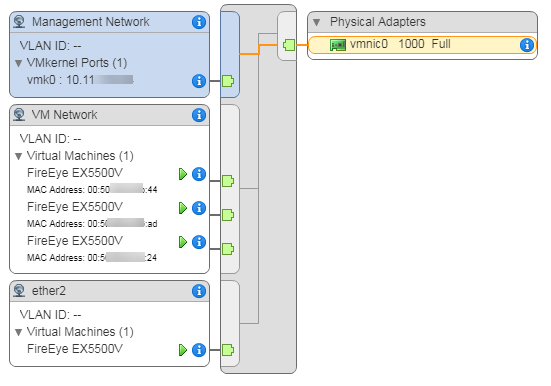Select the VM Network header
Screen dimensions: 551x386
tap(109, 115)
